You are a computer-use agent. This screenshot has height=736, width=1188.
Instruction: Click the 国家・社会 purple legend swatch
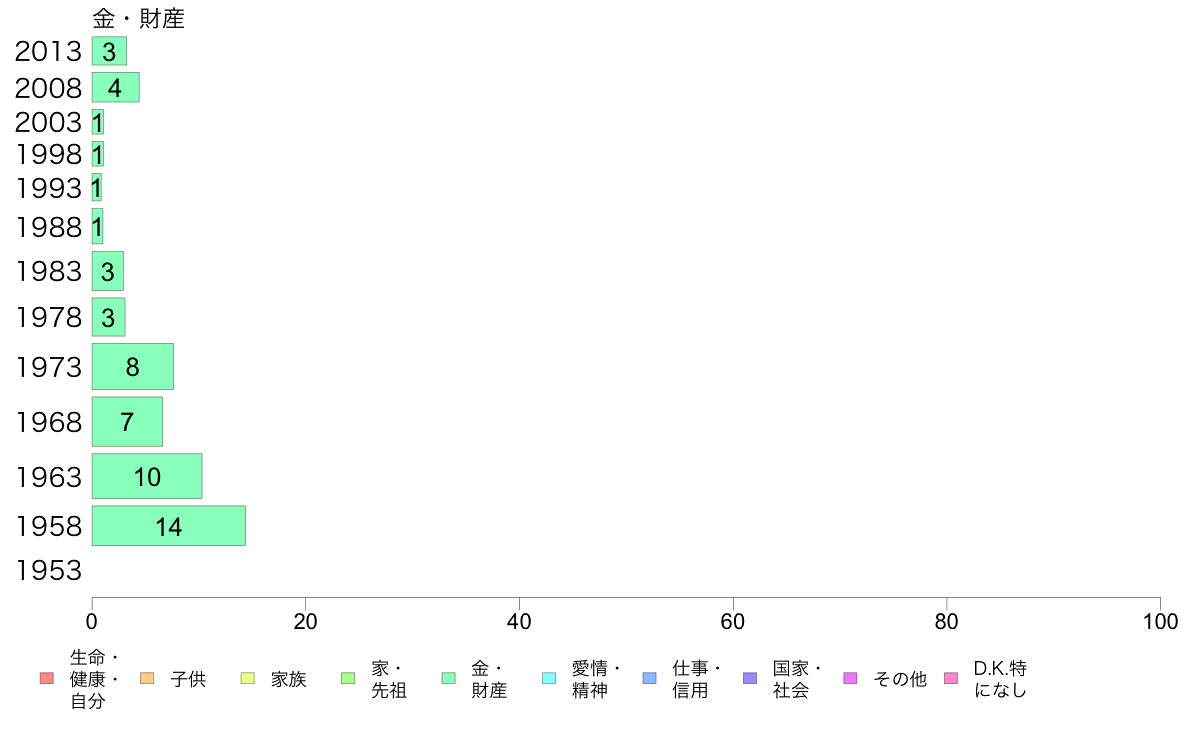click(750, 678)
